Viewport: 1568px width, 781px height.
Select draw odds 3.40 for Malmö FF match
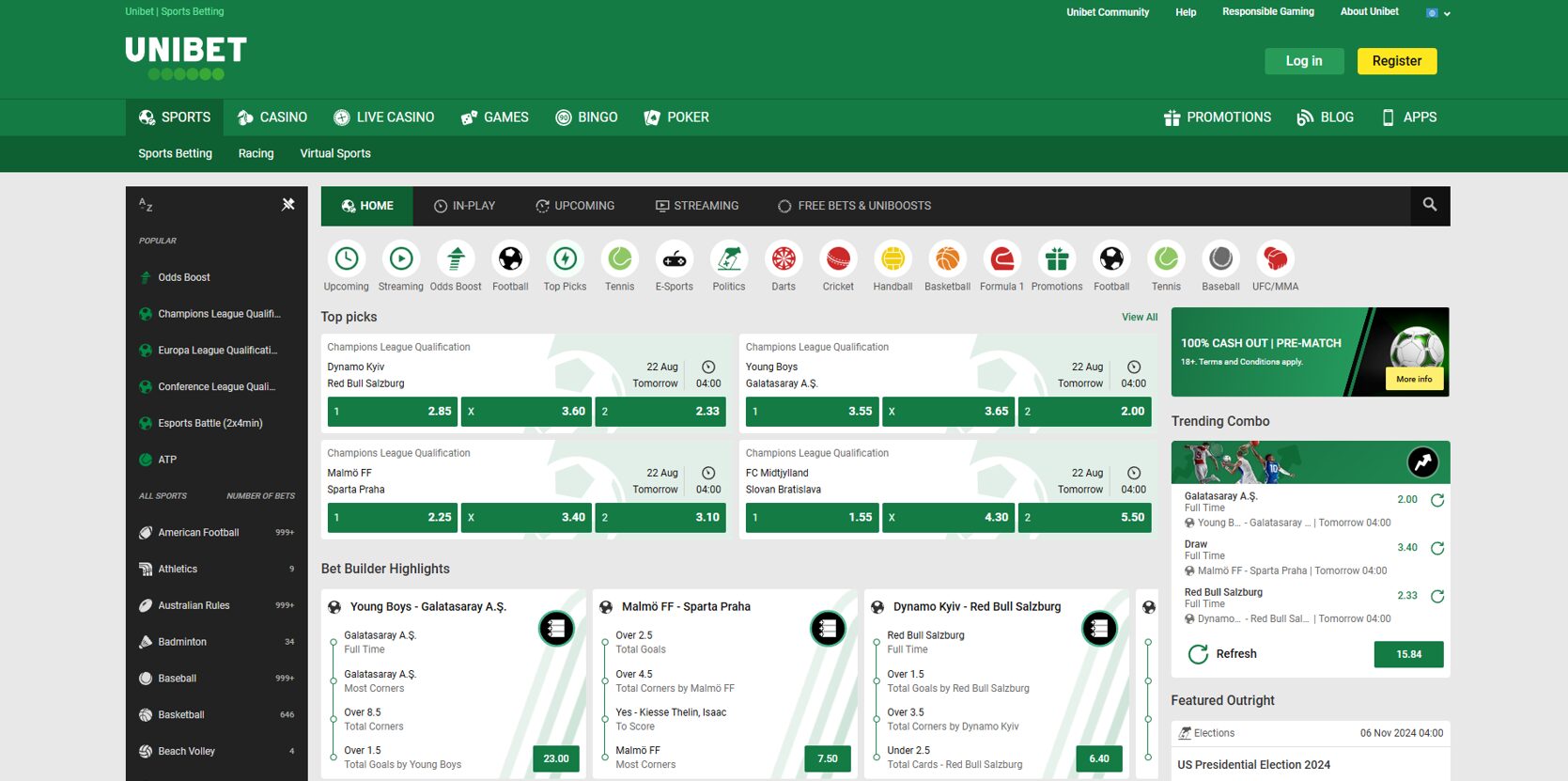click(527, 518)
